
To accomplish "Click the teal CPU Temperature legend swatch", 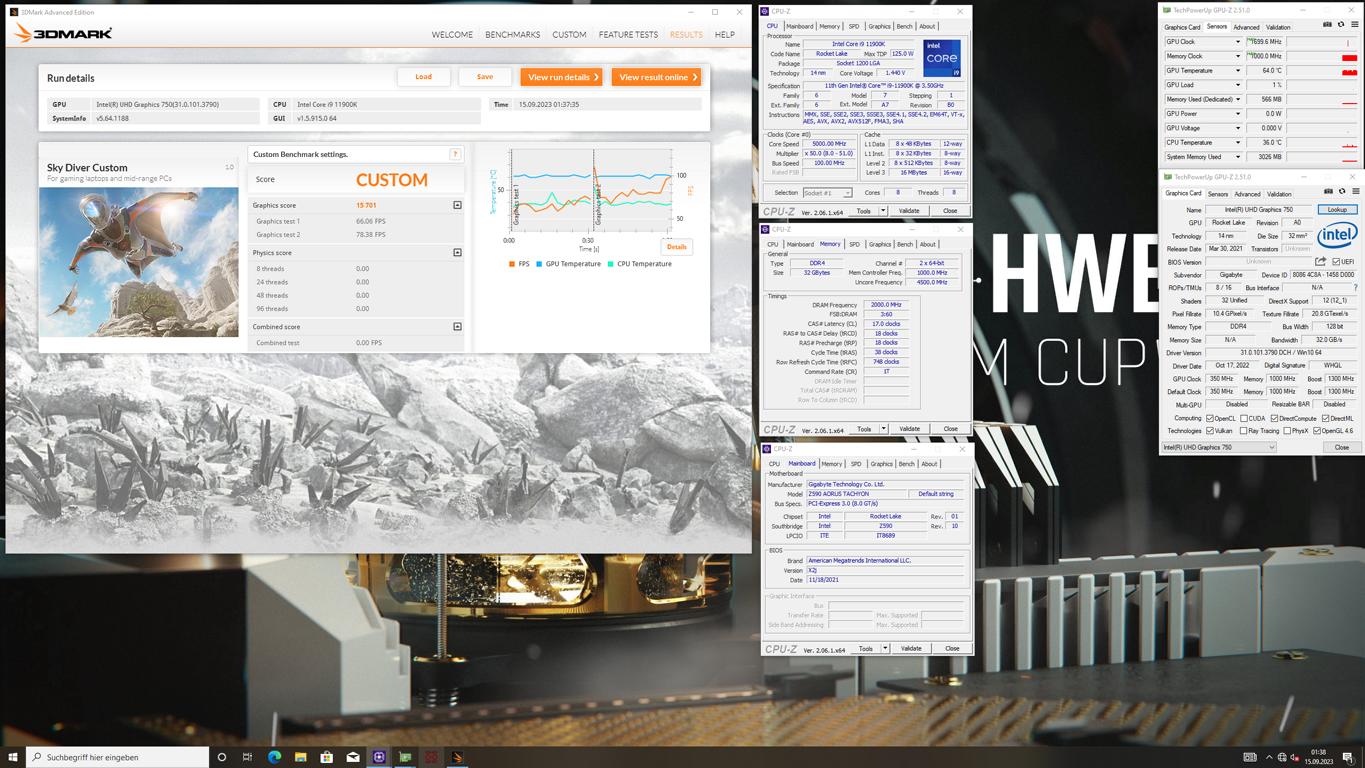I will click(x=611, y=264).
